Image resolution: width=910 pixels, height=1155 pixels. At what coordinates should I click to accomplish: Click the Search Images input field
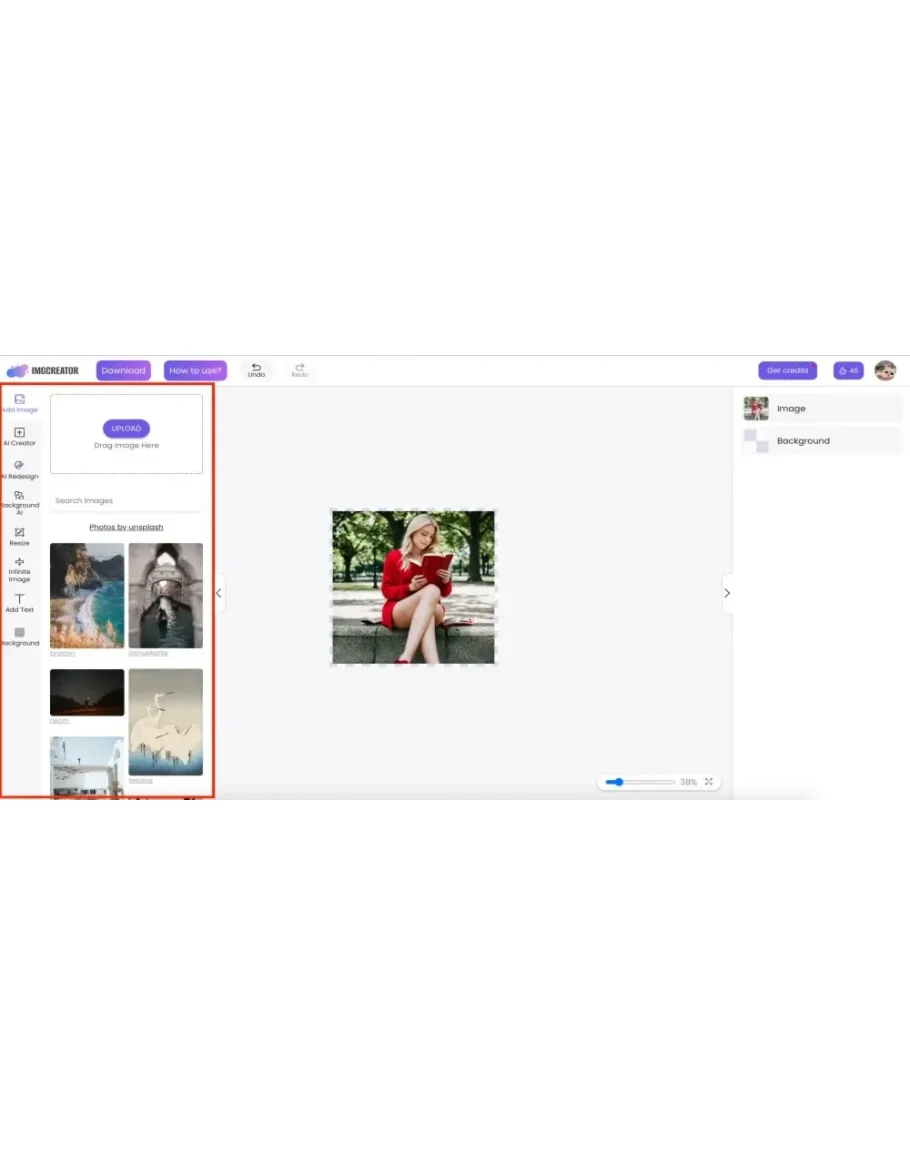[126, 501]
